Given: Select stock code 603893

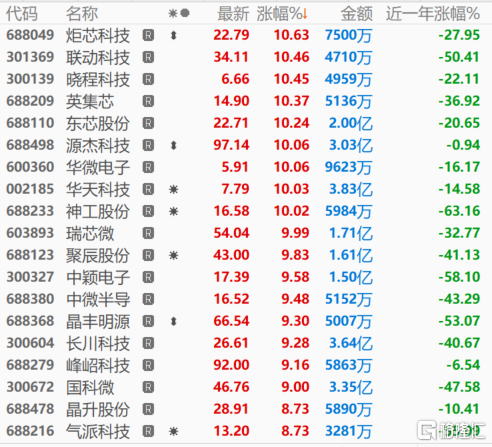Looking at the screenshot, I should pos(30,233).
